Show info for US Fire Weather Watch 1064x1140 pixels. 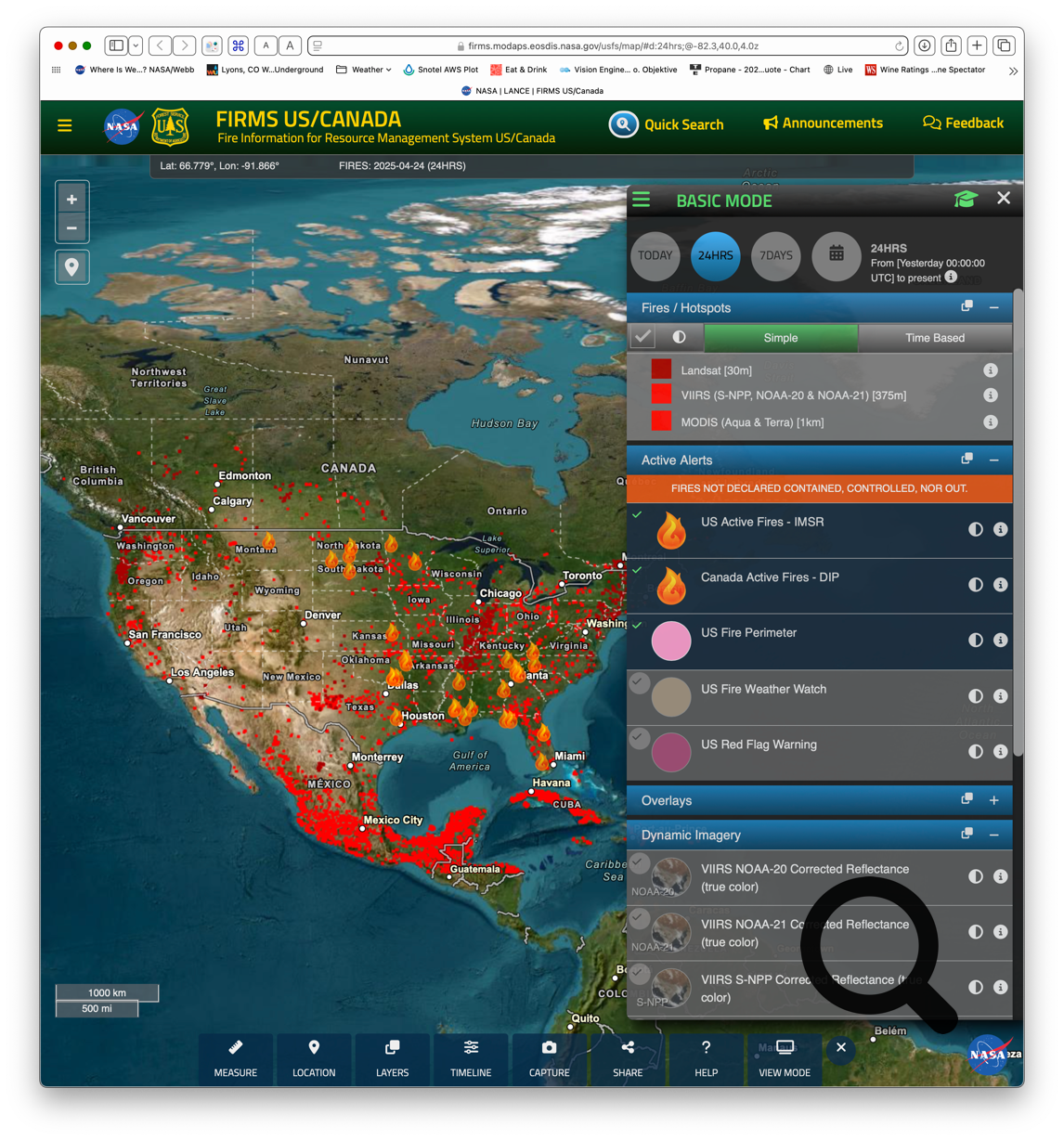pos(1001,696)
